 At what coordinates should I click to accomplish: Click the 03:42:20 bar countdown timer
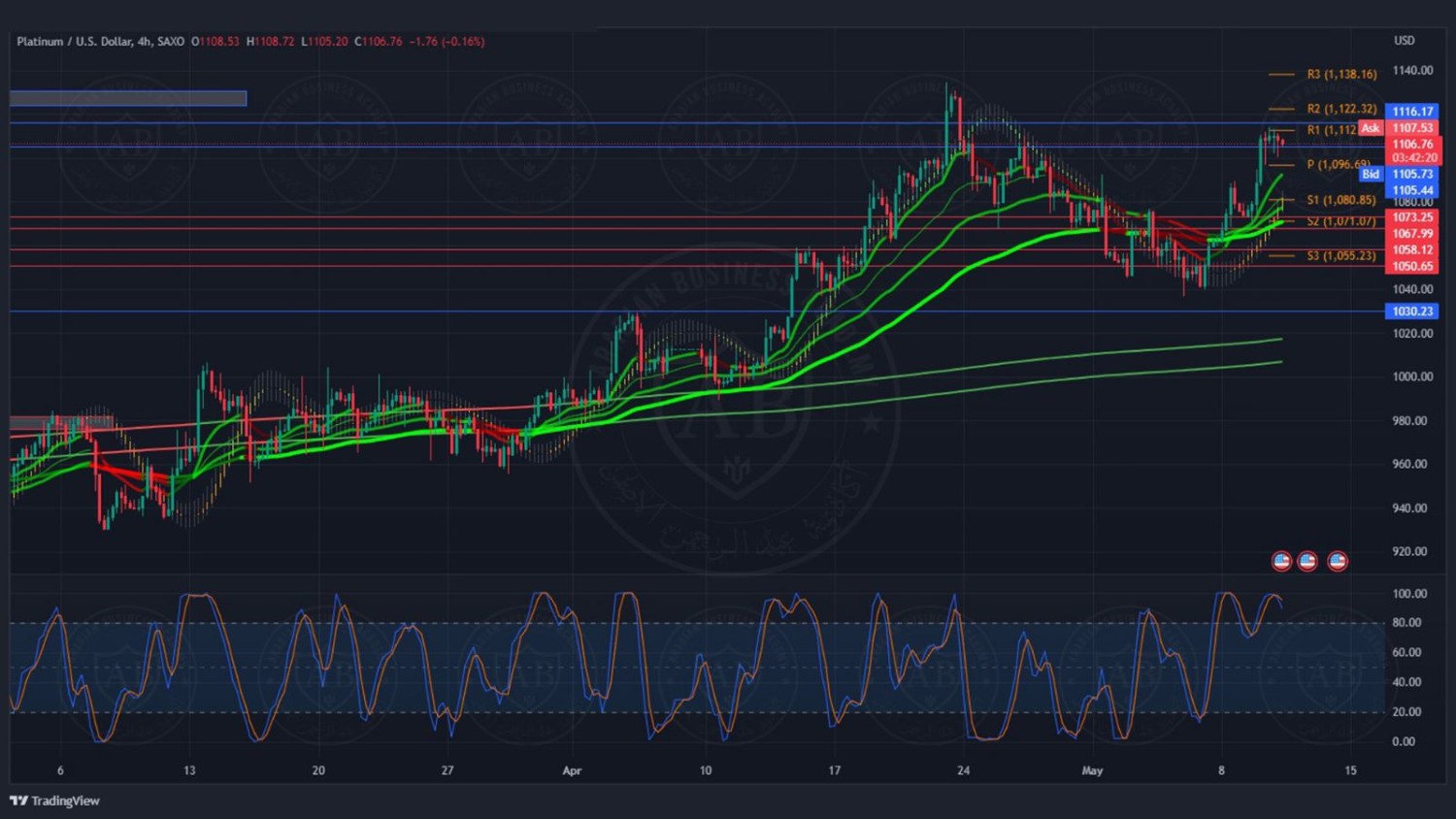point(1413,158)
